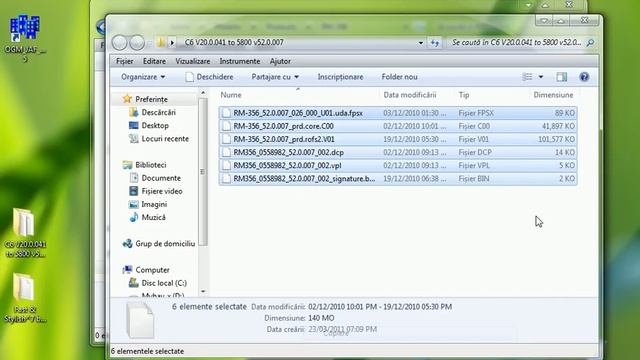This screenshot has height=360, width=640.
Task: Open the Documente library
Action: point(161,178)
